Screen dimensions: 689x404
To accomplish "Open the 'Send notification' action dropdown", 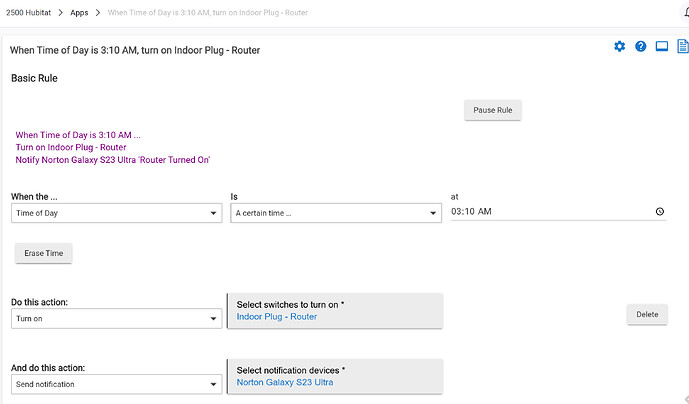I will pyautogui.click(x=116, y=384).
